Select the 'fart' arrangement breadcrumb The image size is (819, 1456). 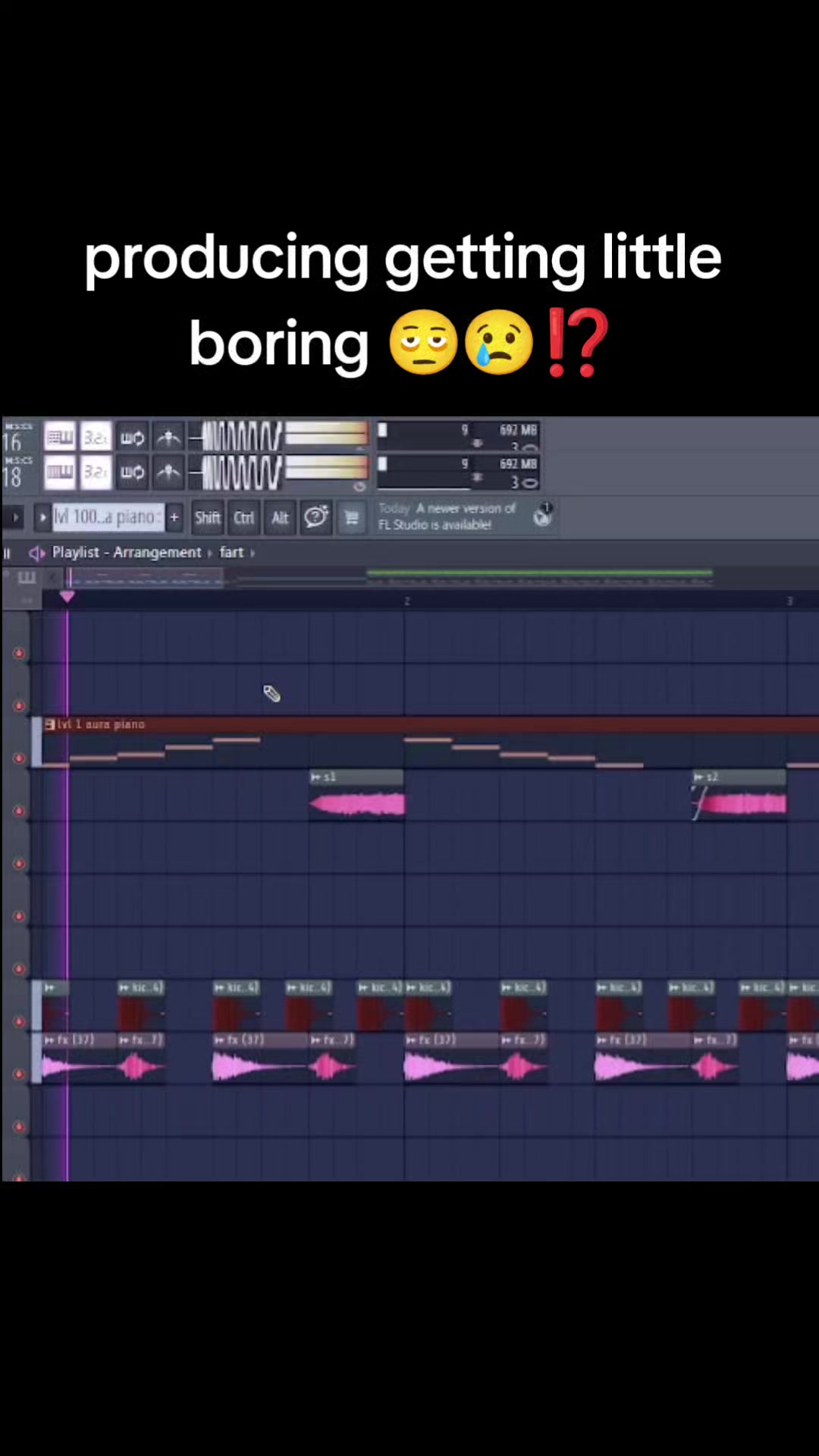point(231,552)
